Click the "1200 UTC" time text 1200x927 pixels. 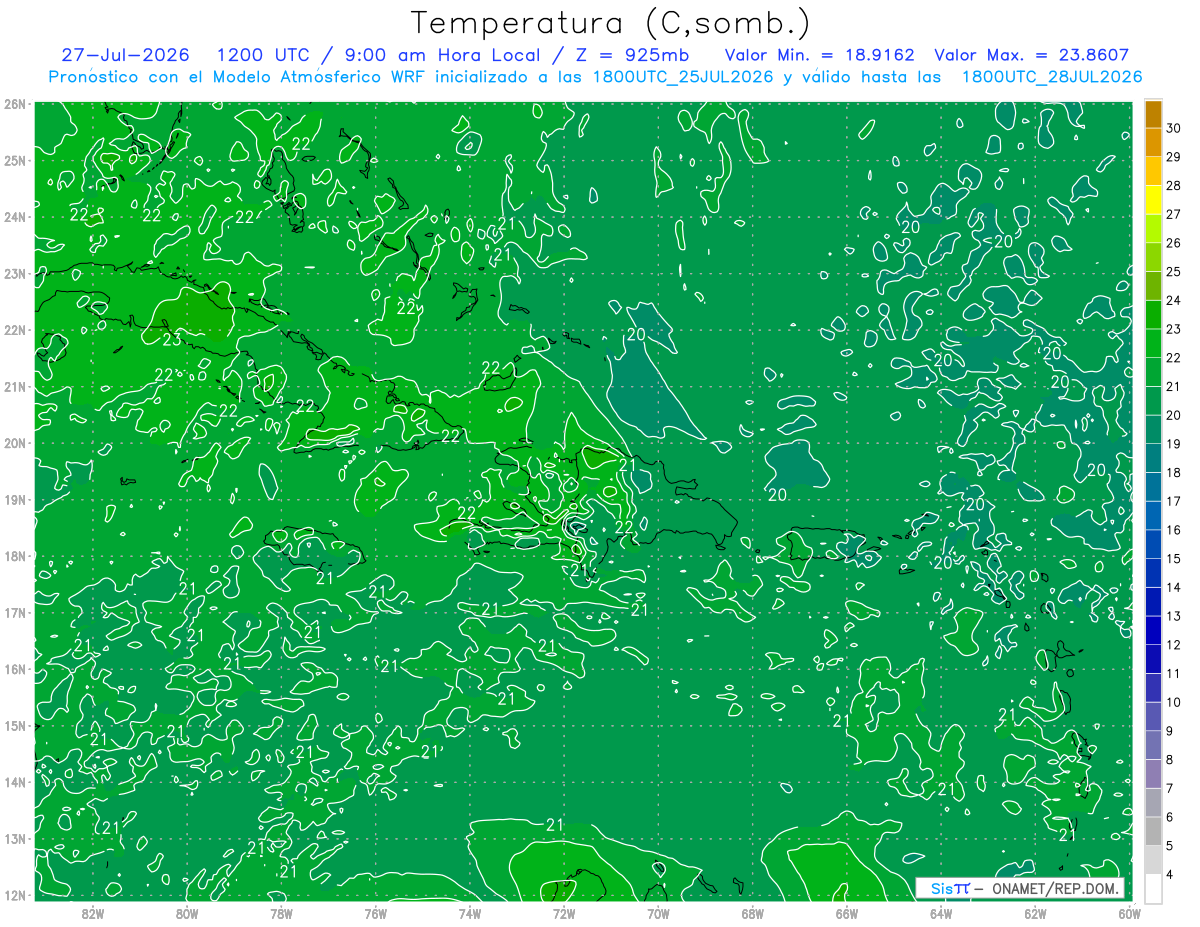coord(264,55)
